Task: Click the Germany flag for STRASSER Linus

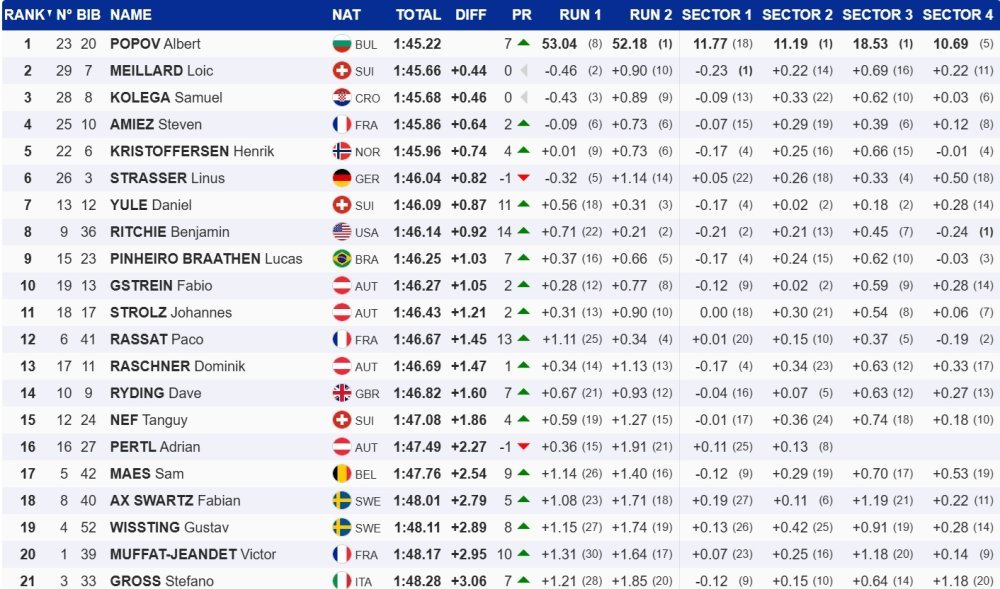Action: click(x=342, y=178)
